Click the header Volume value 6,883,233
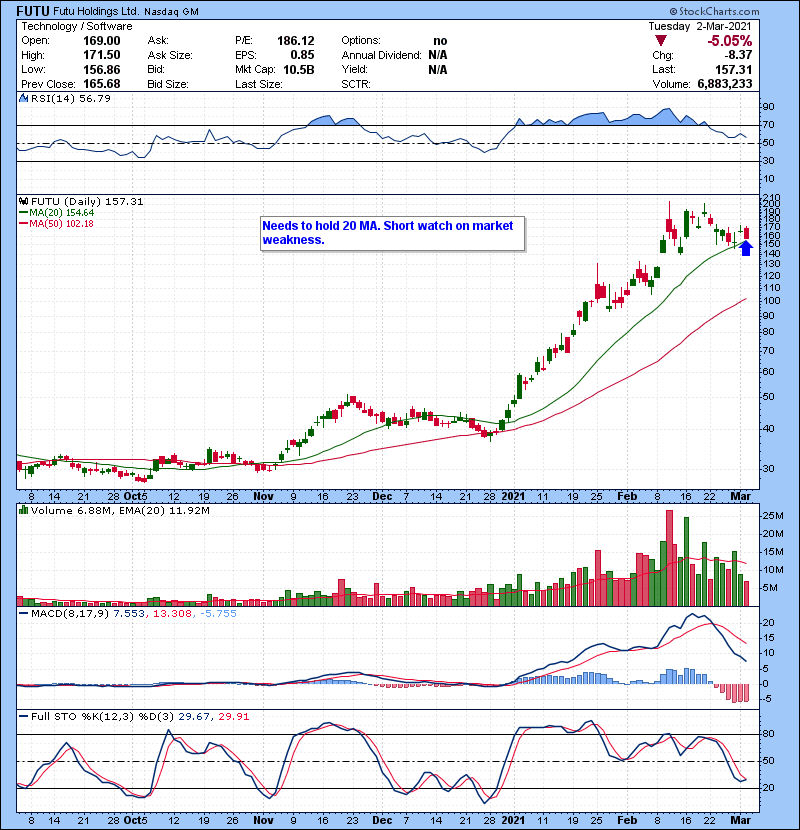Viewport: 800px width, 830px height. coord(725,84)
